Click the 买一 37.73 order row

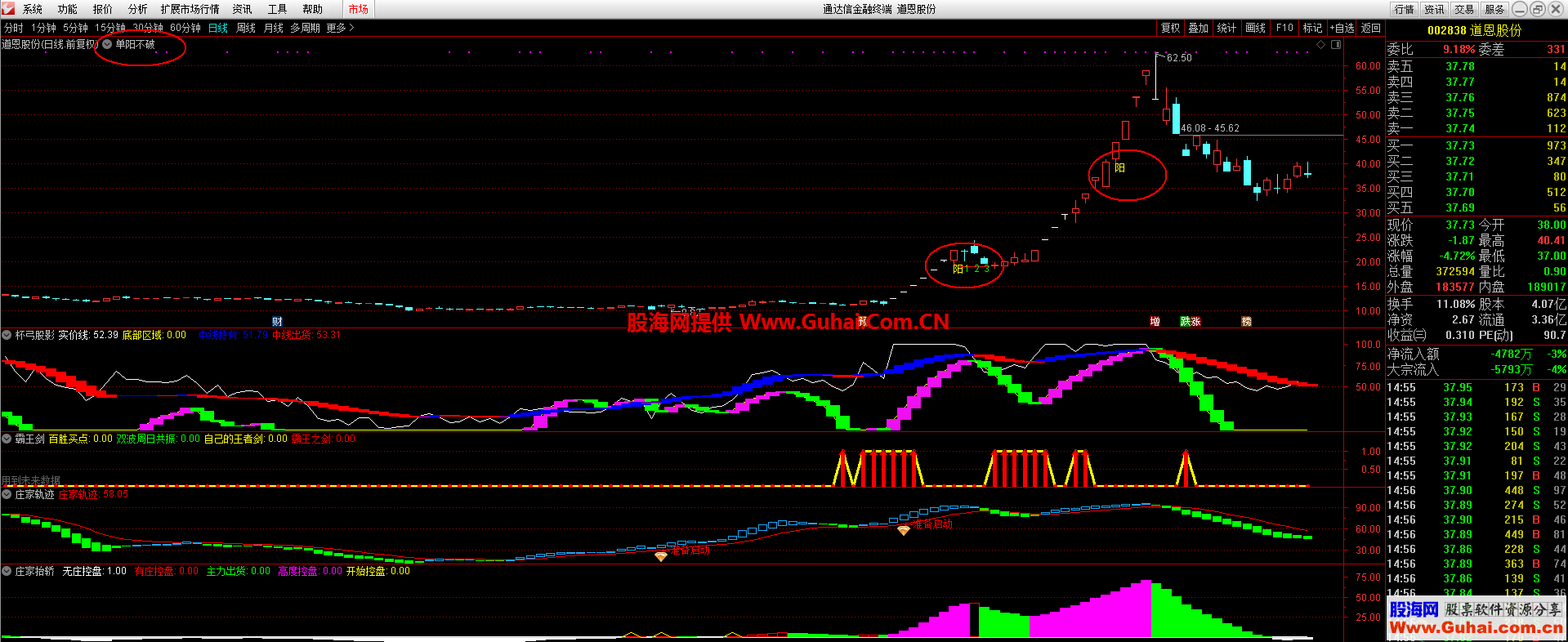click(1476, 145)
